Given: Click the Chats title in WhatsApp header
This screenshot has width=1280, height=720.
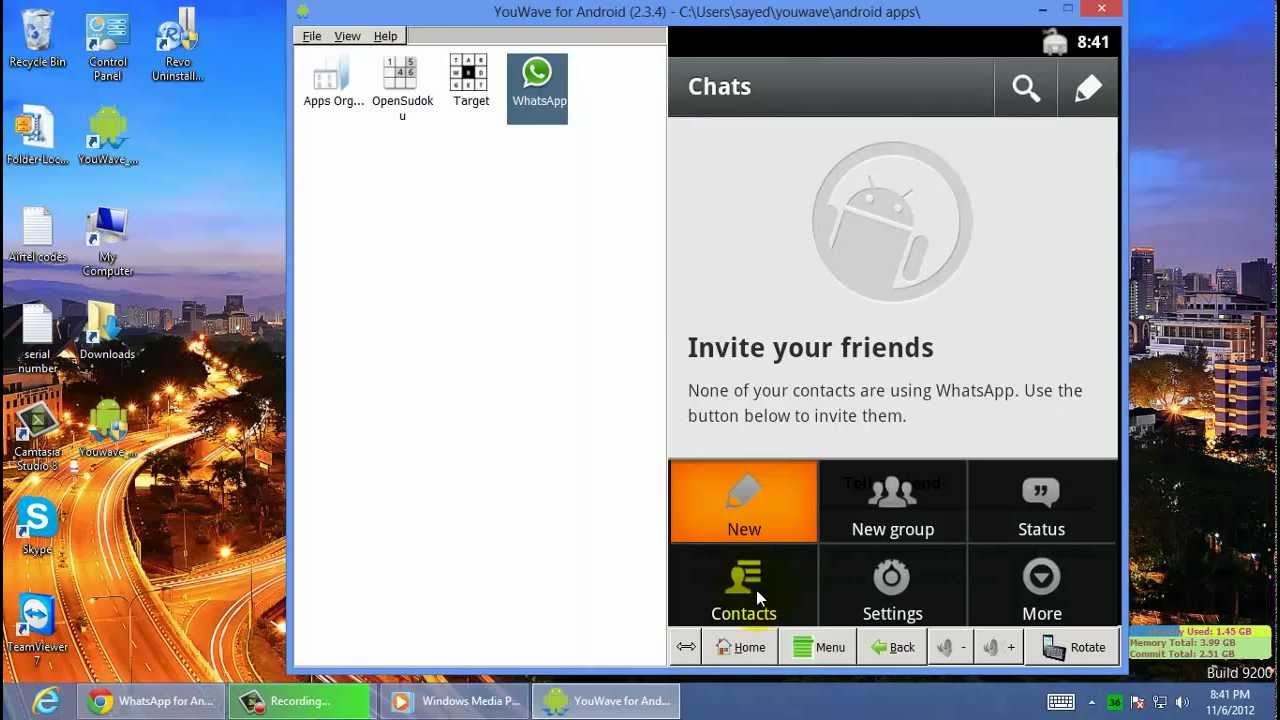Looking at the screenshot, I should click(719, 87).
